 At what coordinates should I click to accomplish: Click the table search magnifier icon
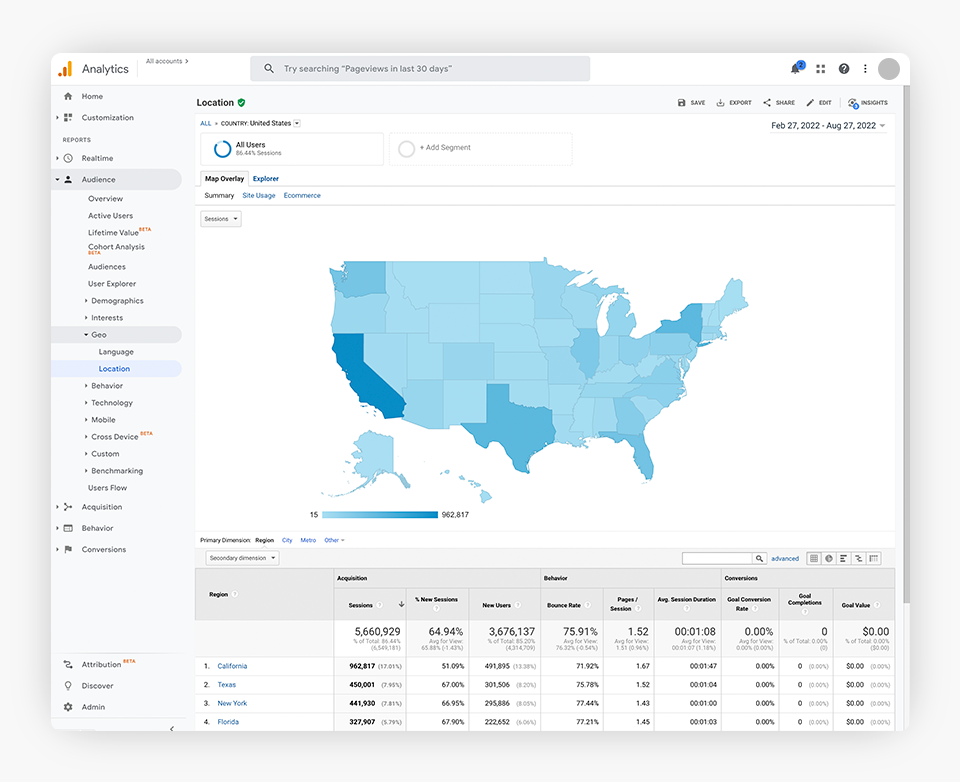(760, 558)
